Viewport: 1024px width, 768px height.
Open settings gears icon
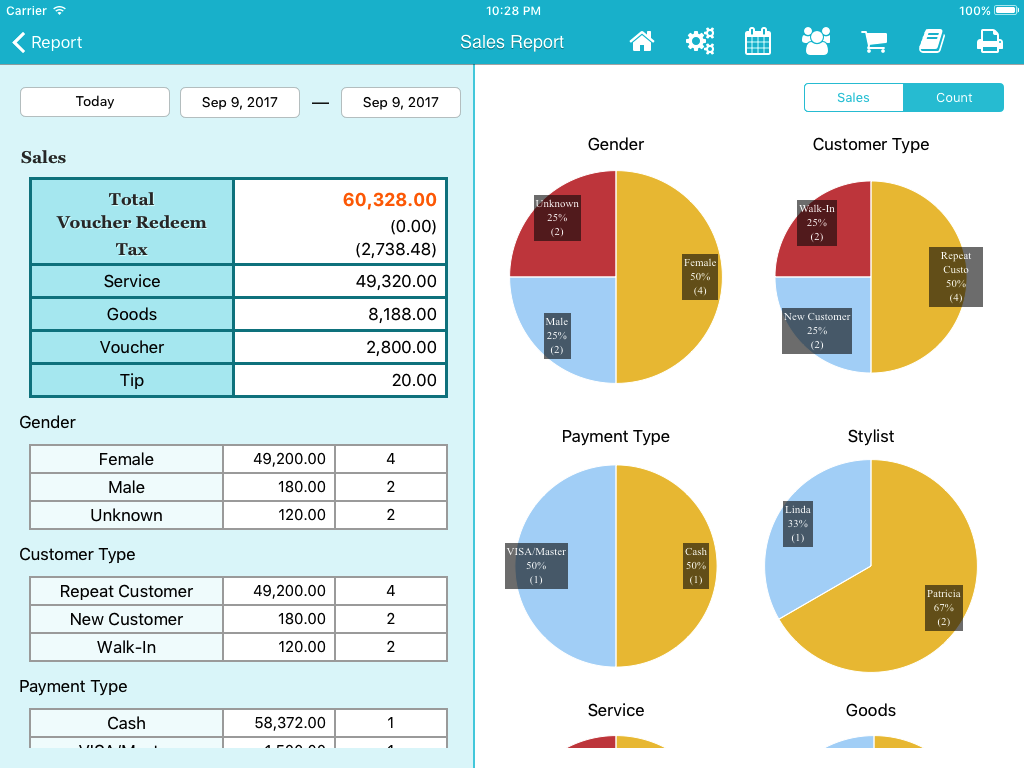(x=700, y=42)
